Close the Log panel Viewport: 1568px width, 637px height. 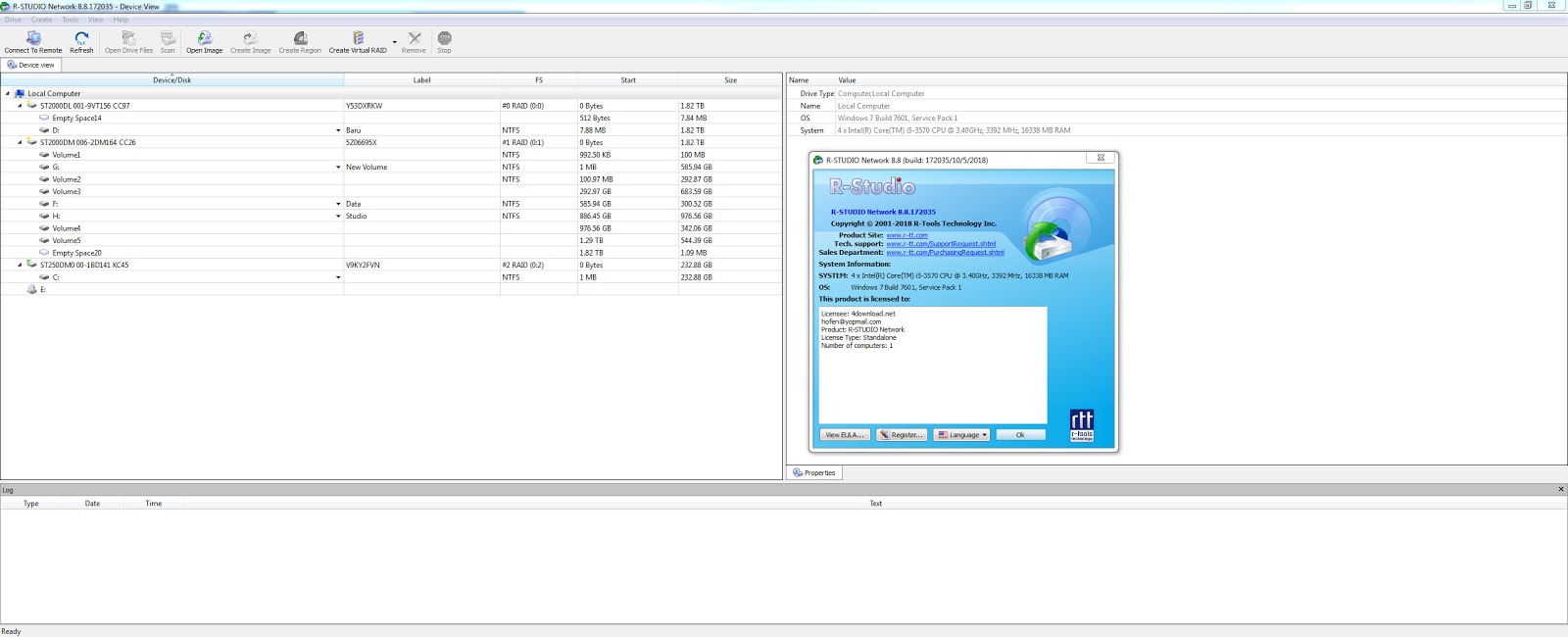(x=1561, y=489)
